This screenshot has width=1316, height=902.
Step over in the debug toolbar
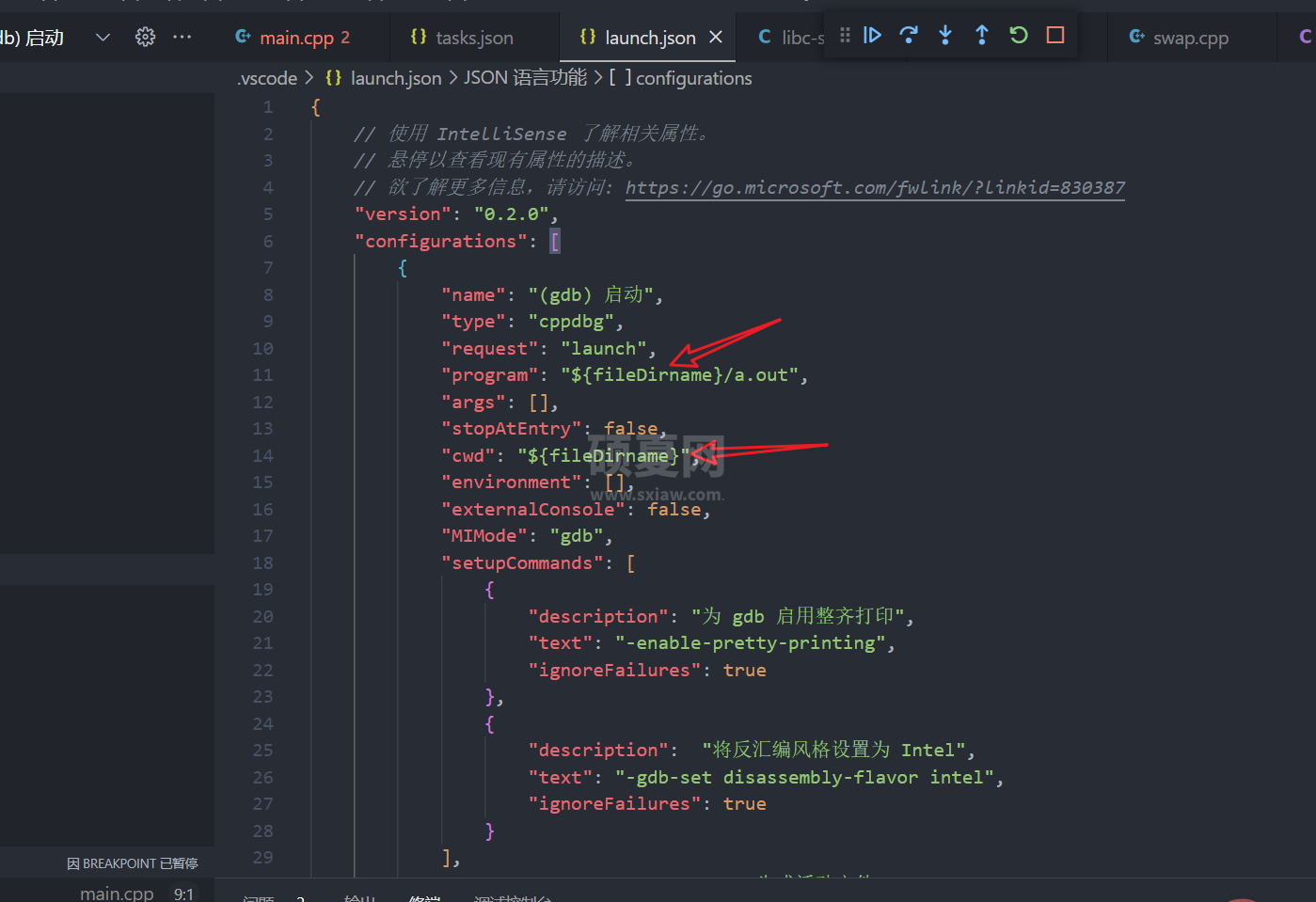[x=909, y=36]
